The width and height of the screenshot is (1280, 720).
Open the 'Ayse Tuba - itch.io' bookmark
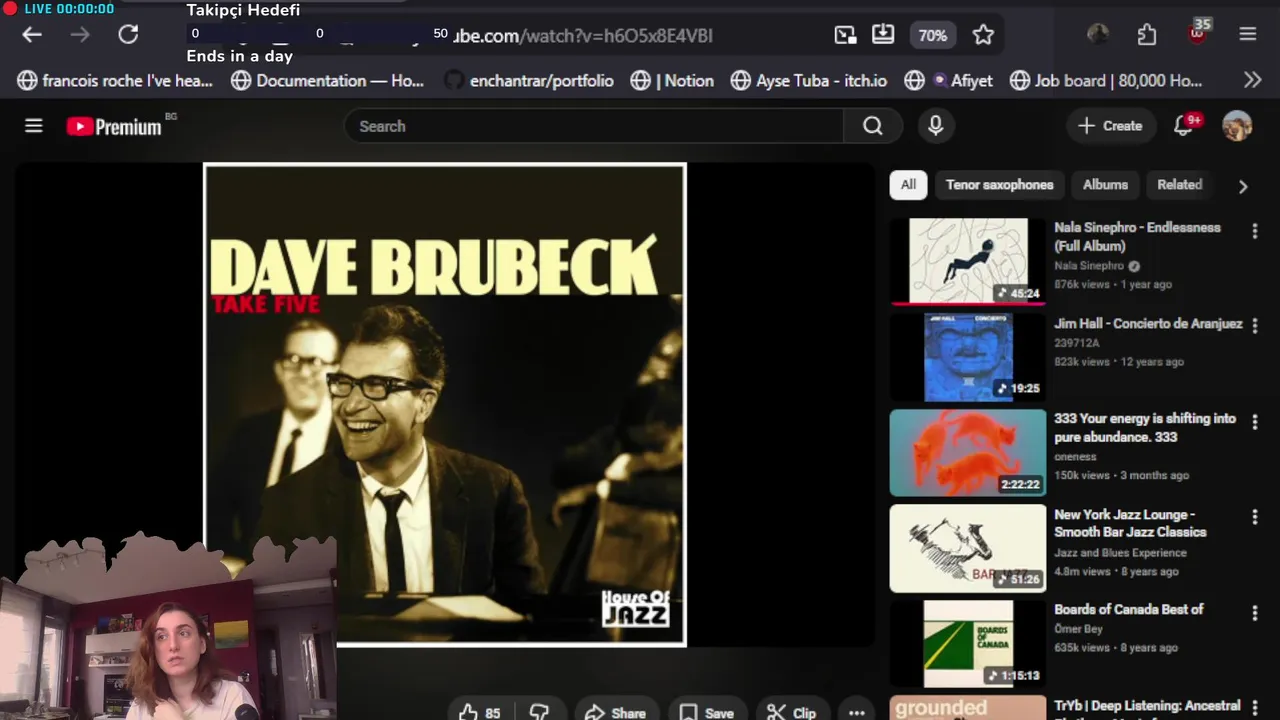tap(808, 81)
